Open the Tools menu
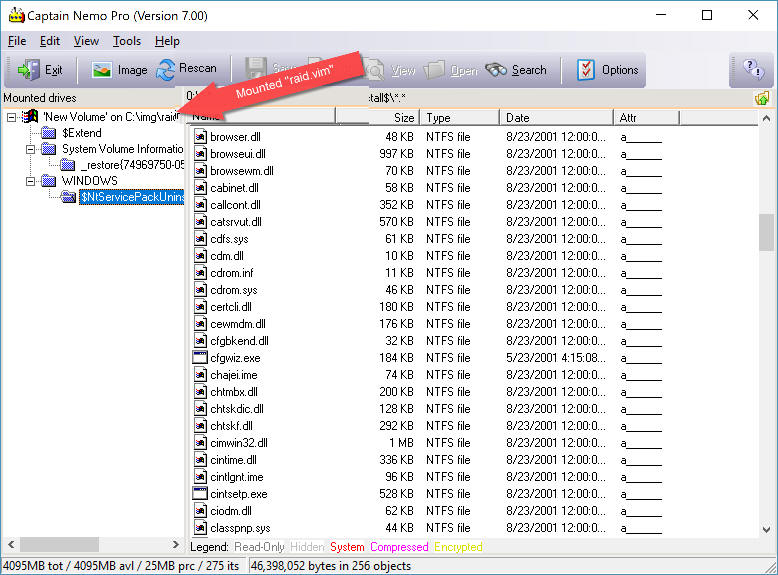 (x=127, y=41)
